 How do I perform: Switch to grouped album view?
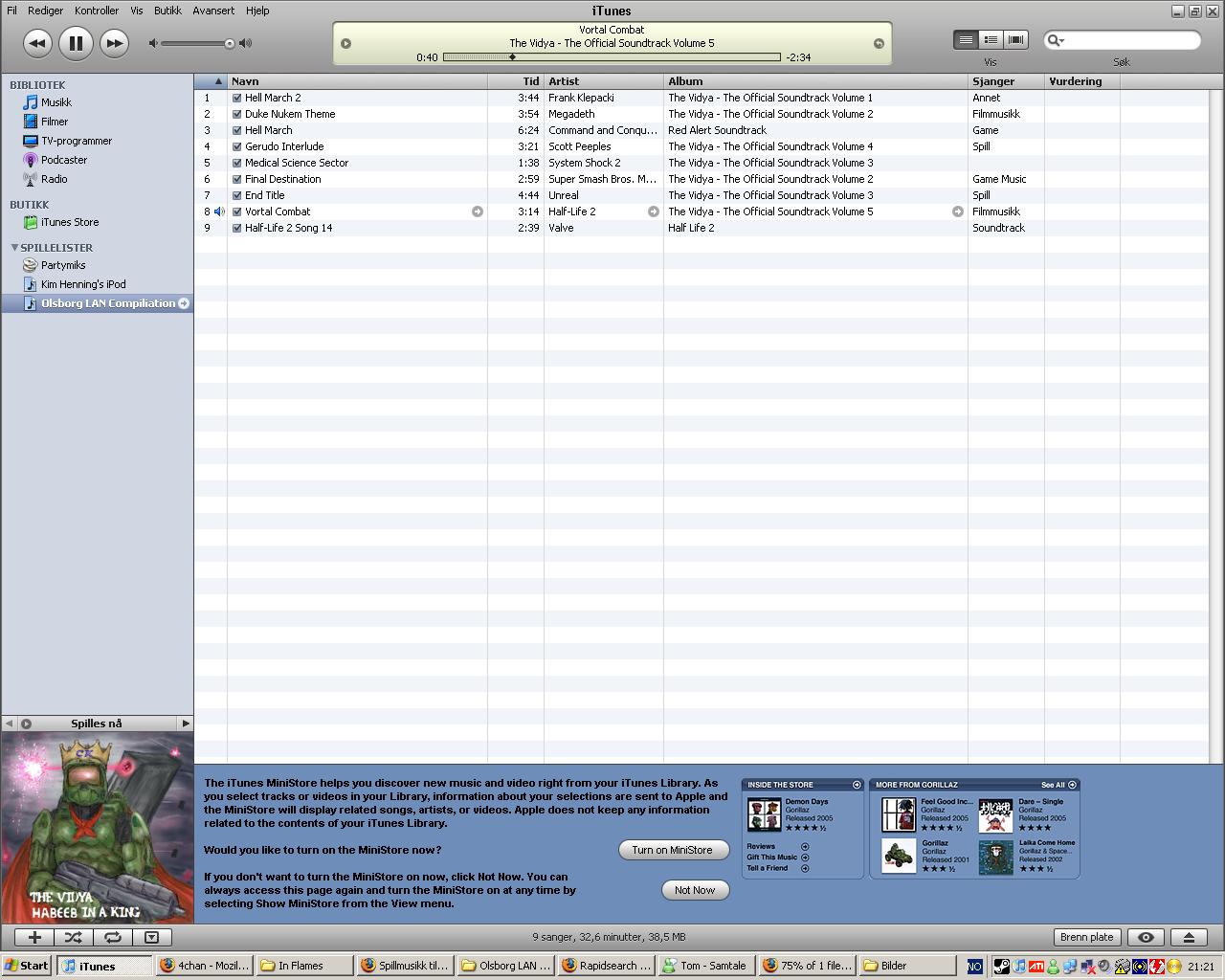[x=991, y=39]
